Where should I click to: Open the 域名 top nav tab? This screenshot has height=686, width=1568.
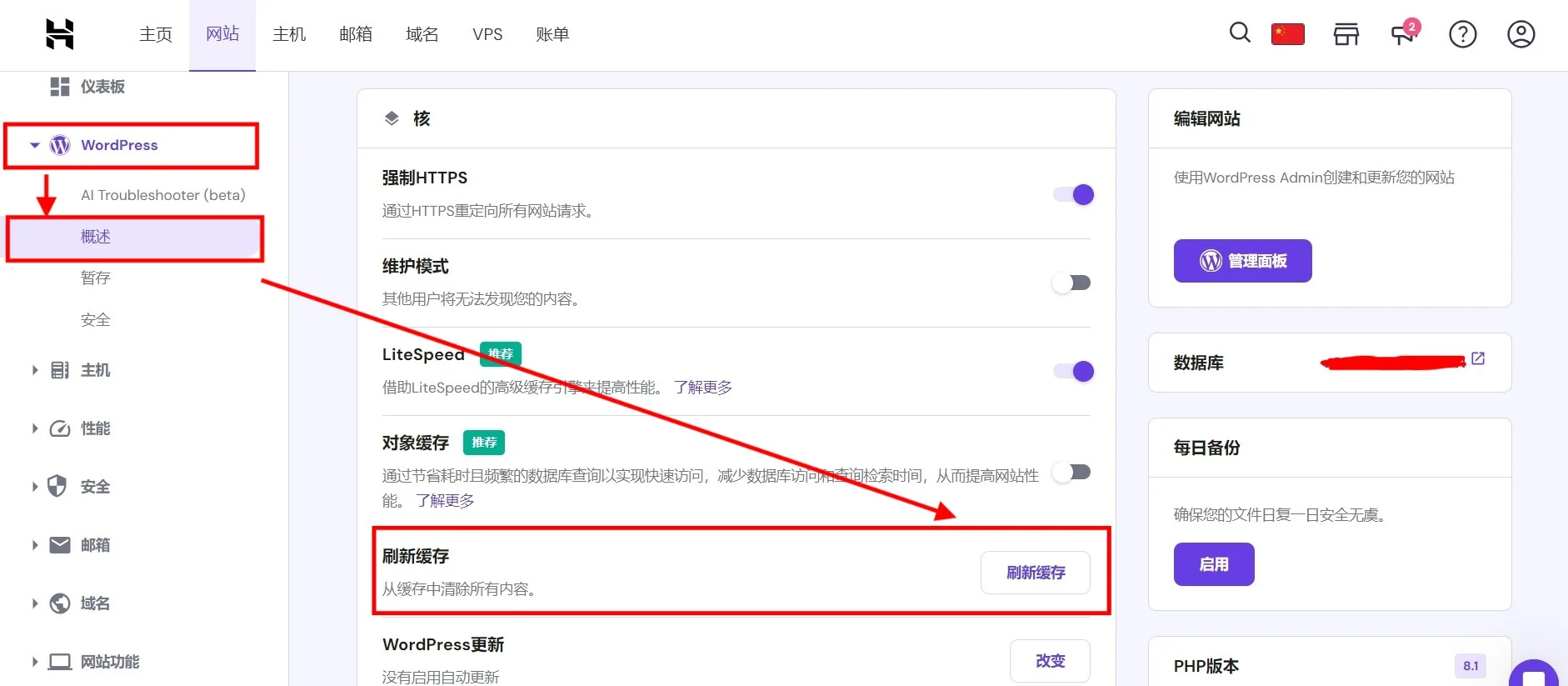422,34
